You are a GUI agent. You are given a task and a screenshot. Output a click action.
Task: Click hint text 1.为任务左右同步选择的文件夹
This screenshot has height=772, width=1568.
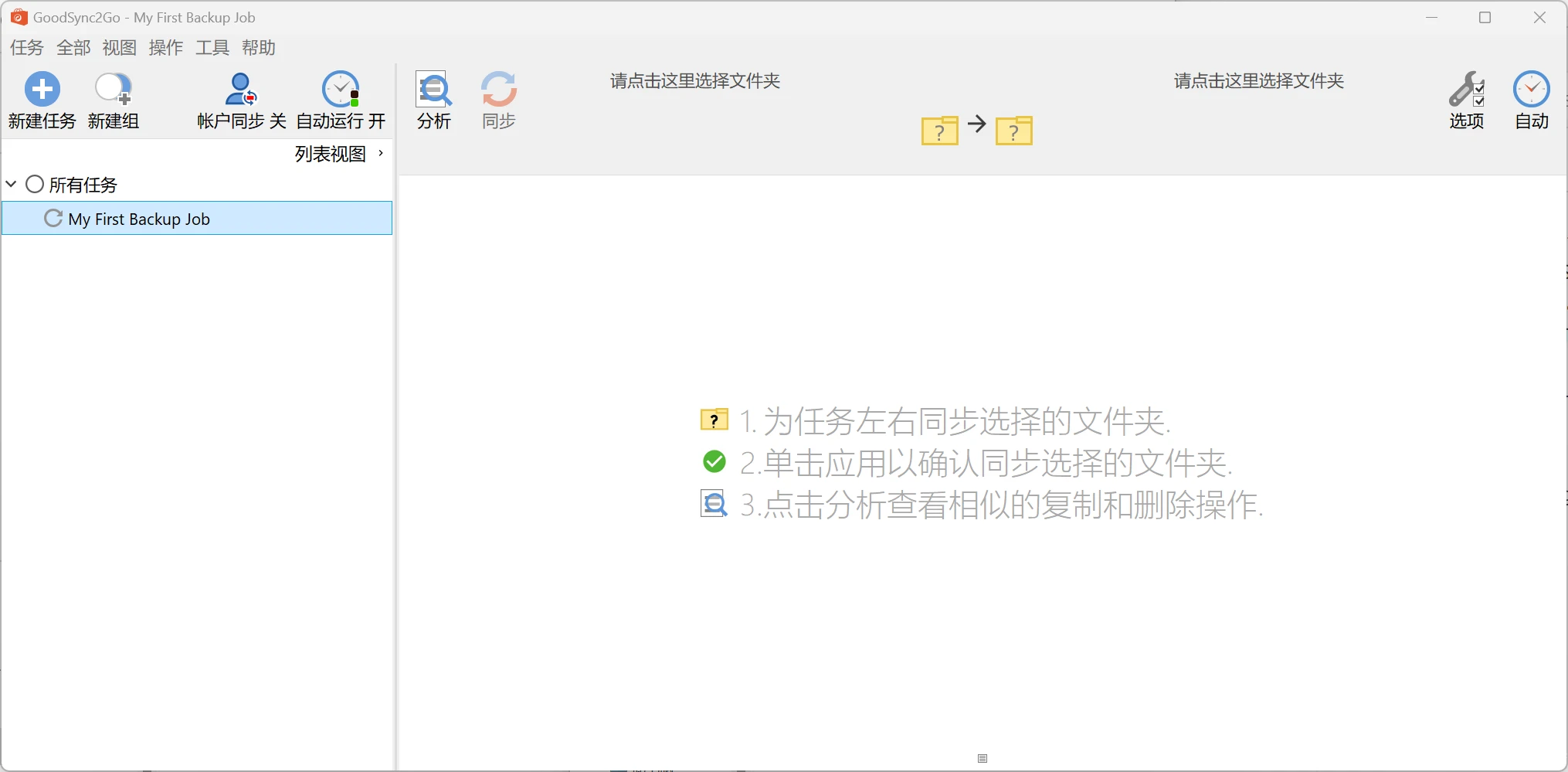point(955,421)
